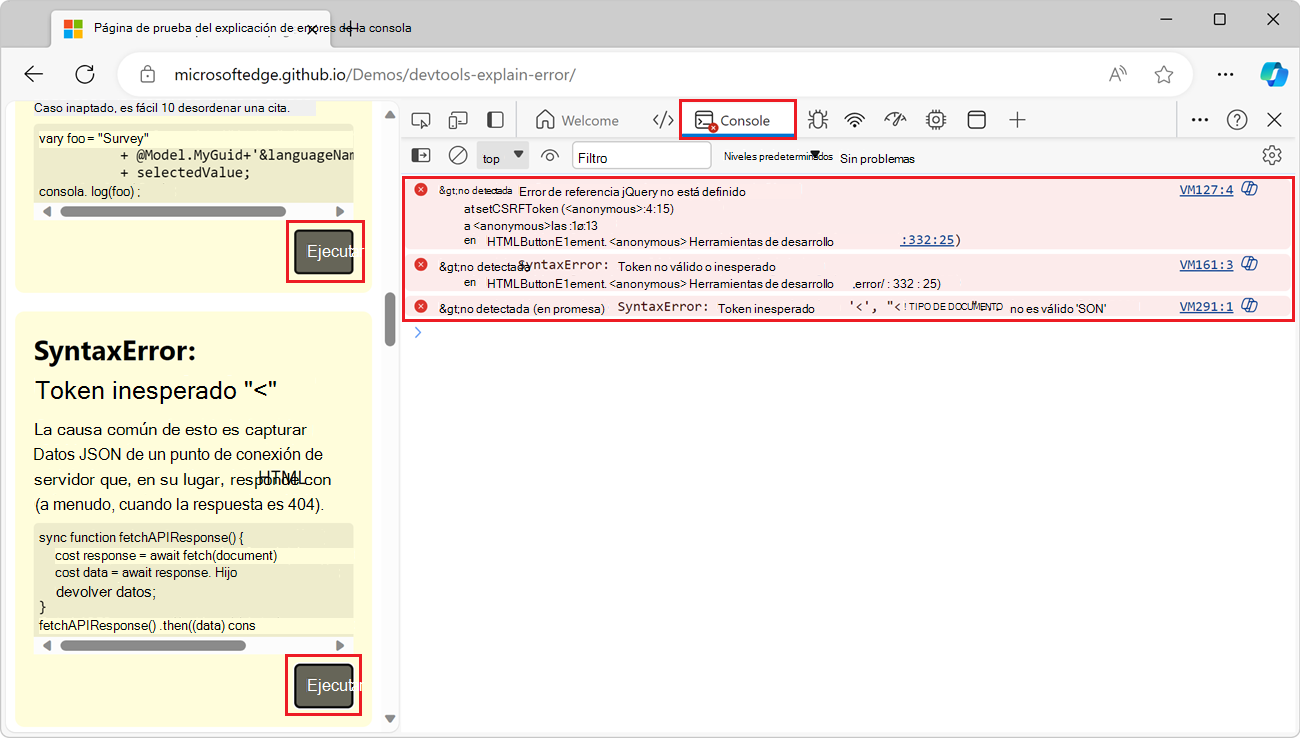Toggle the DevTools dock panel icon
Image resolution: width=1300 pixels, height=738 pixels.
[x=494, y=119]
